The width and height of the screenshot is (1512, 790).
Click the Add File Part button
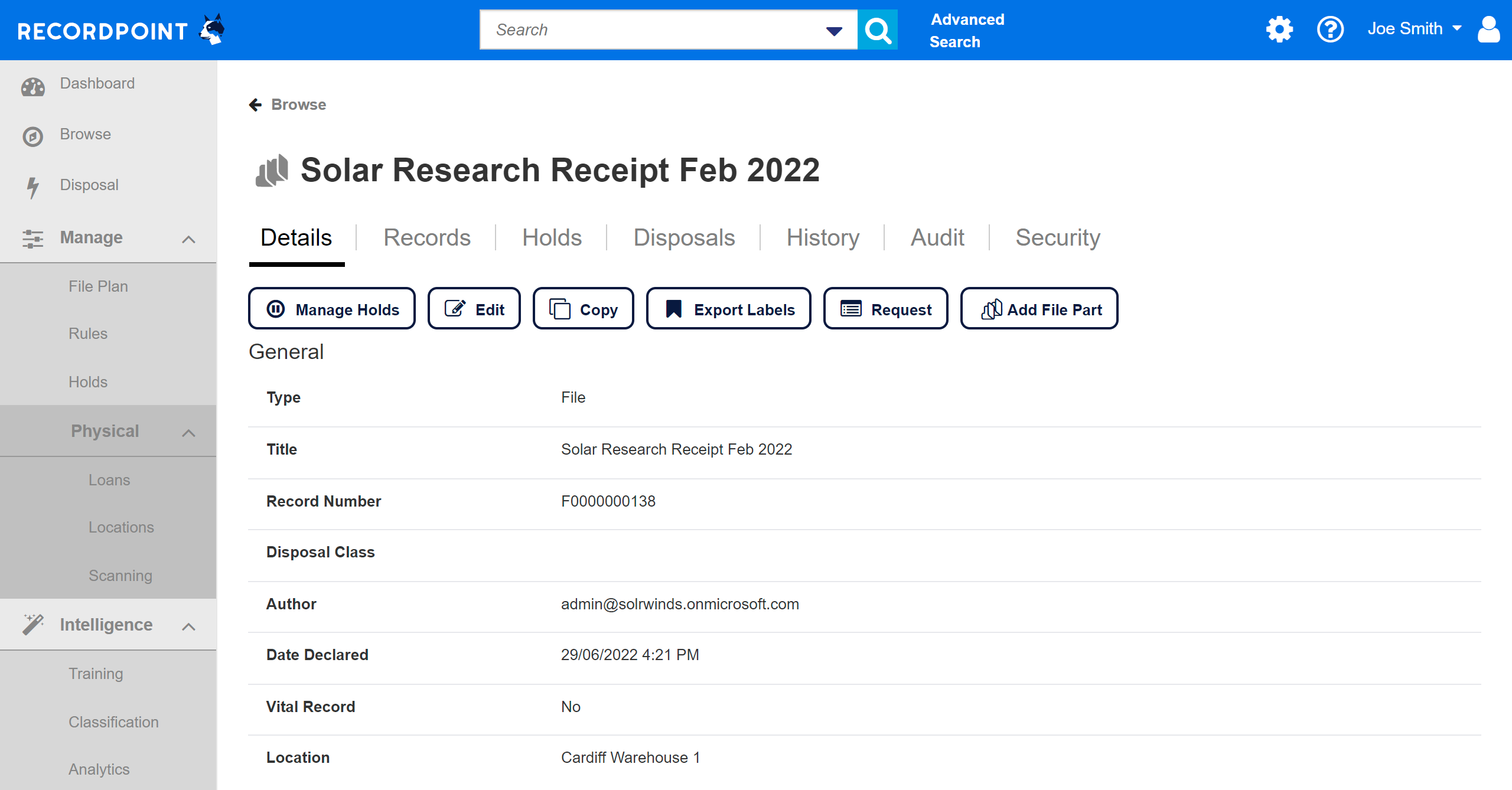(x=1039, y=308)
